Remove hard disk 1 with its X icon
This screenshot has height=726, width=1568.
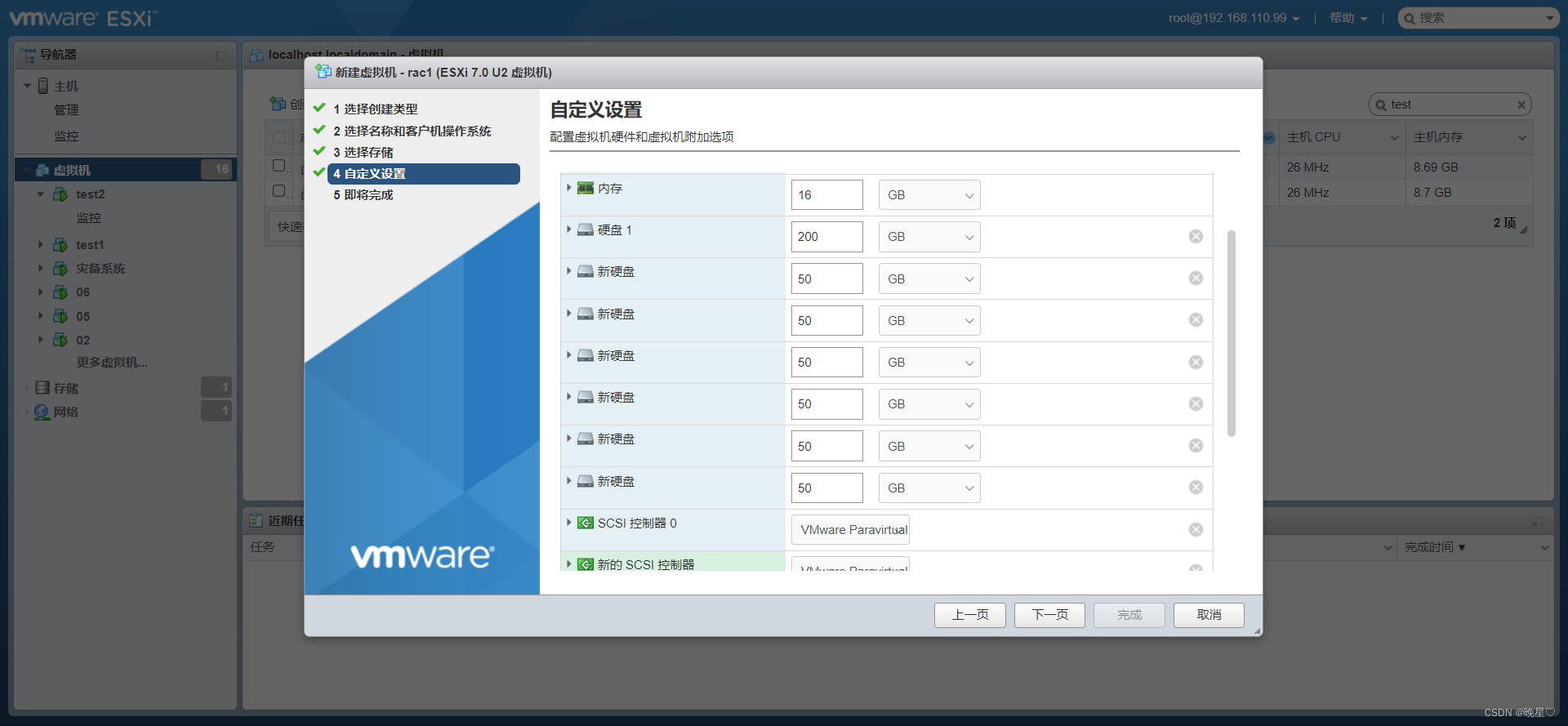pyautogui.click(x=1196, y=237)
